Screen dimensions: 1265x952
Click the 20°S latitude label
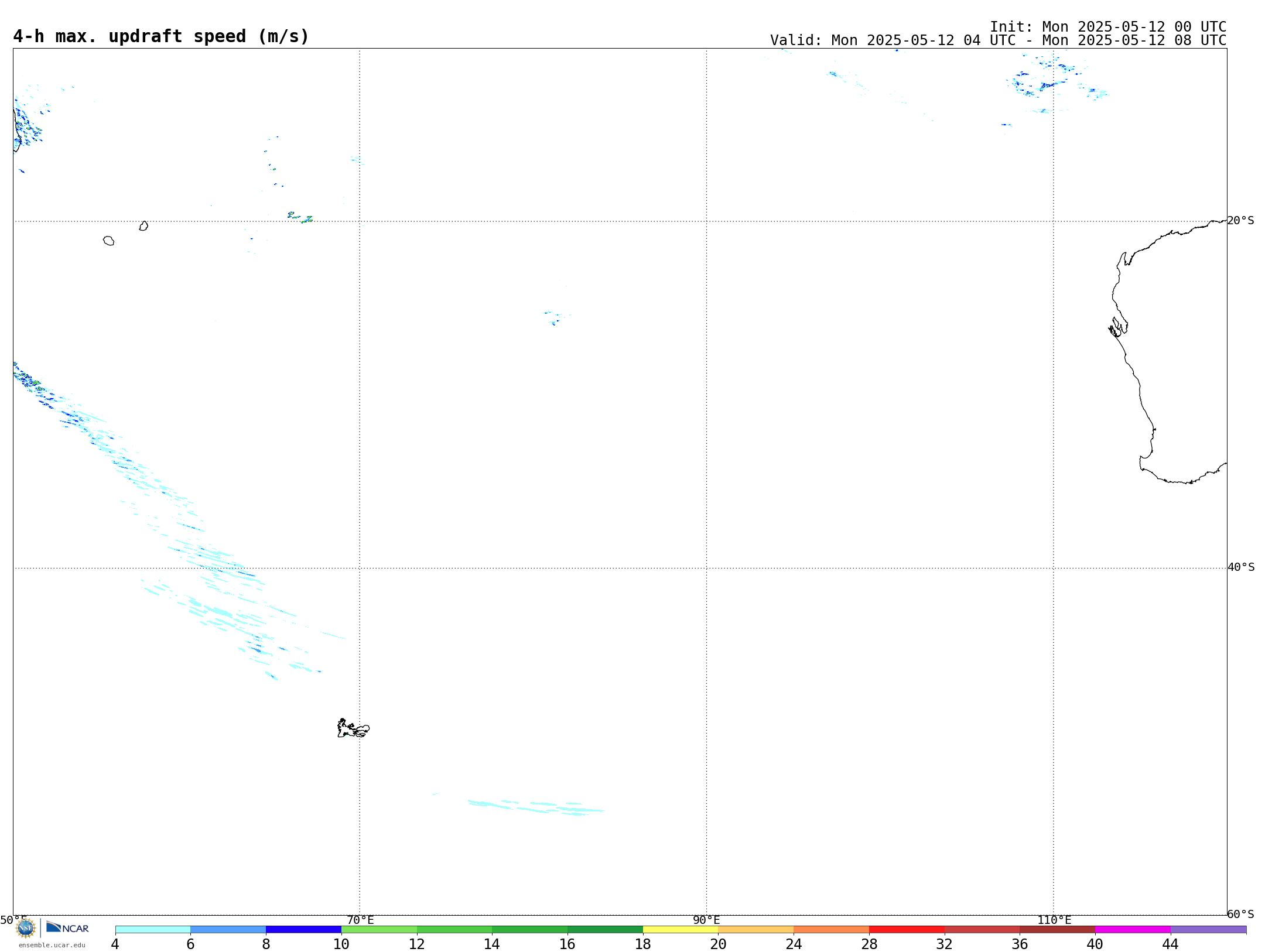pyautogui.click(x=1240, y=221)
